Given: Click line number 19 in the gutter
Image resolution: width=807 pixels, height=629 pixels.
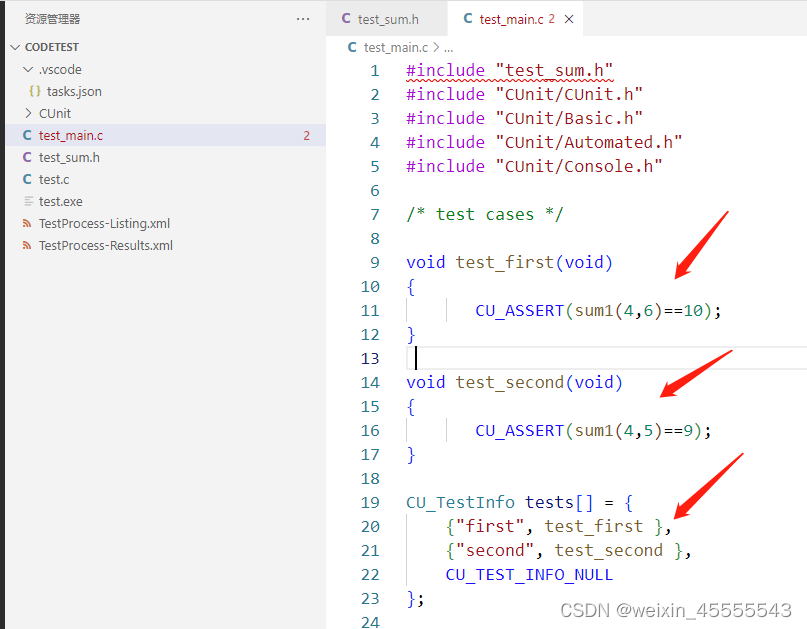Looking at the screenshot, I should pyautogui.click(x=370, y=502).
